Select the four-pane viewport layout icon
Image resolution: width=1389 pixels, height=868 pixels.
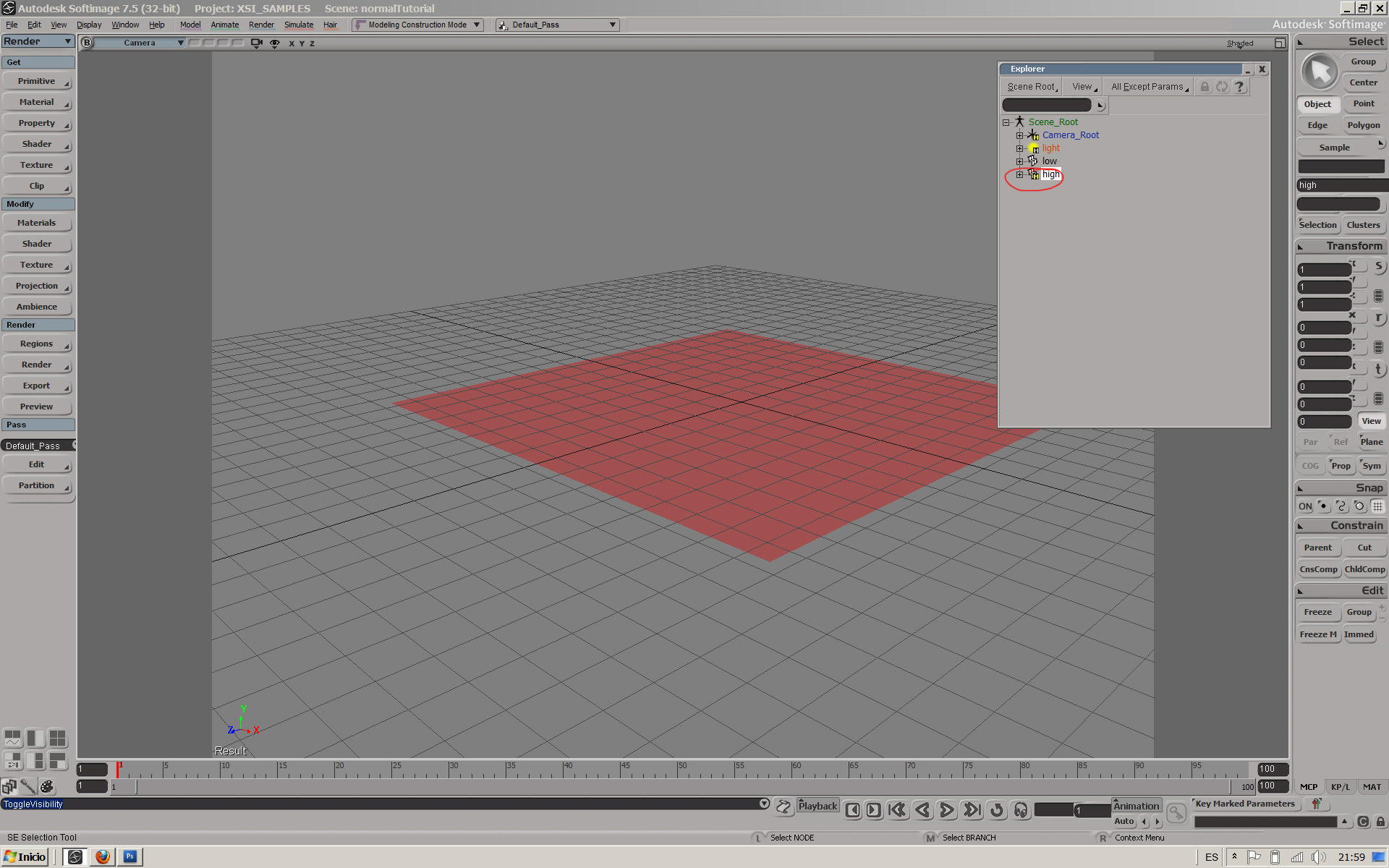pyautogui.click(x=57, y=738)
